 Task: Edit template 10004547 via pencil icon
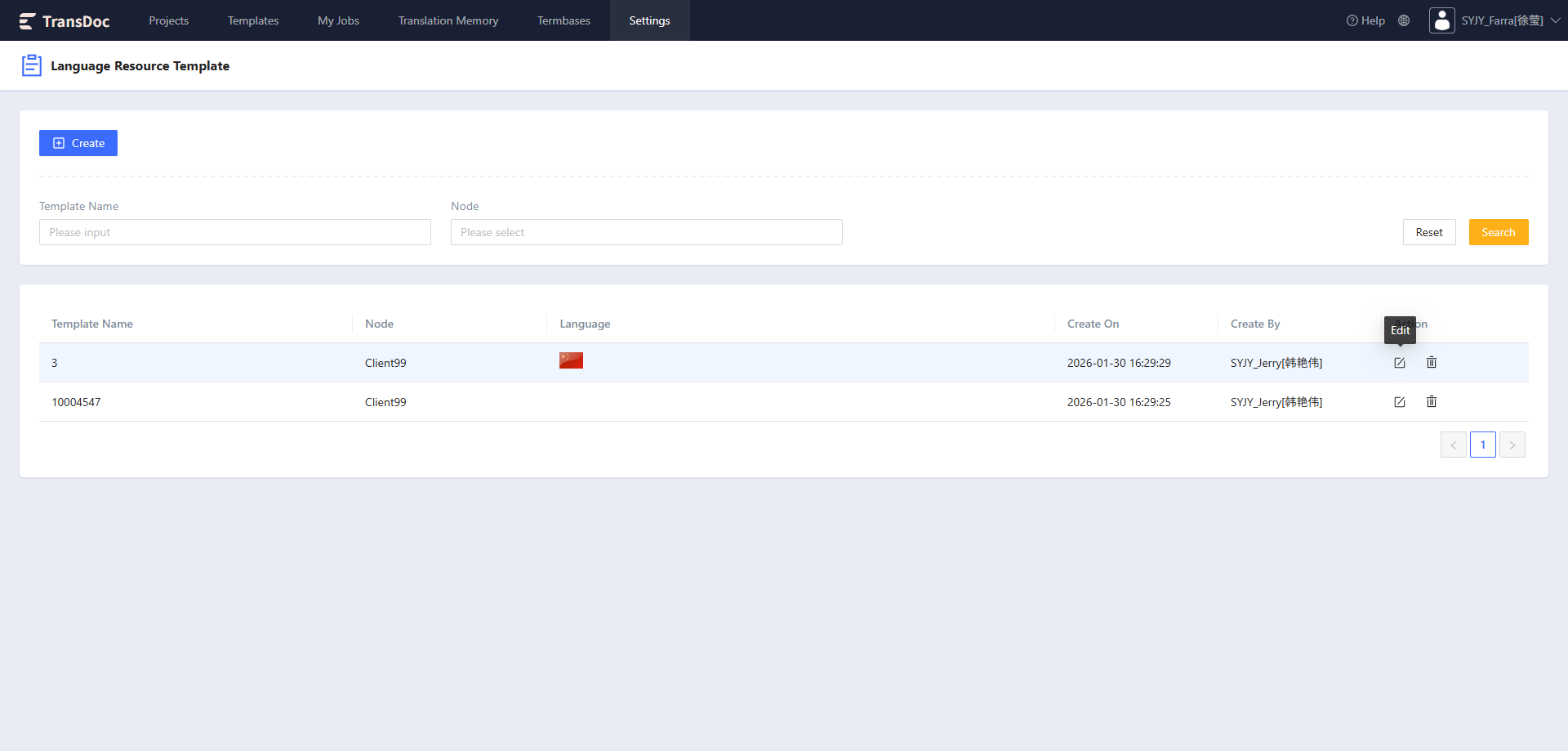(1400, 402)
